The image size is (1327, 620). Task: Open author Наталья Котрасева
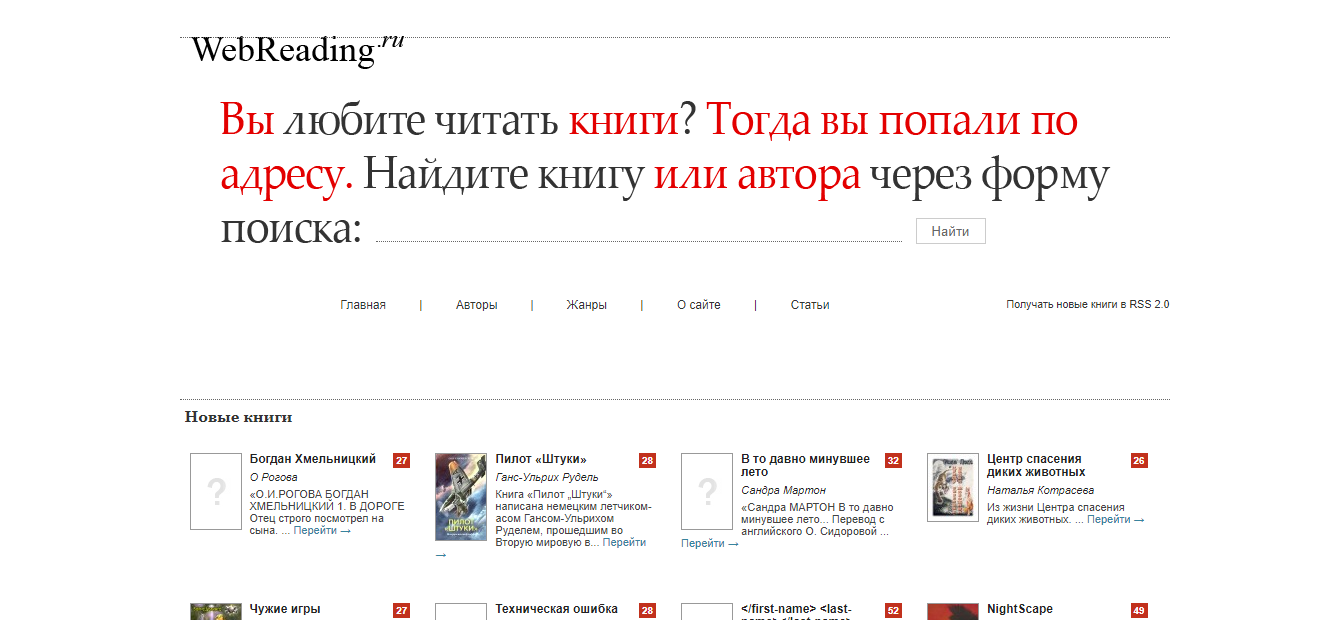click(1040, 490)
